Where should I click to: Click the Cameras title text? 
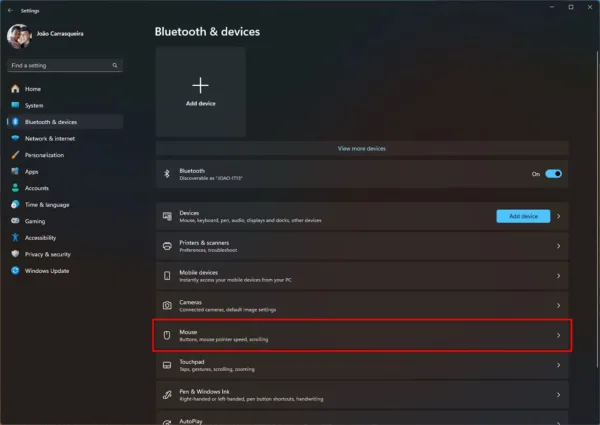191,302
